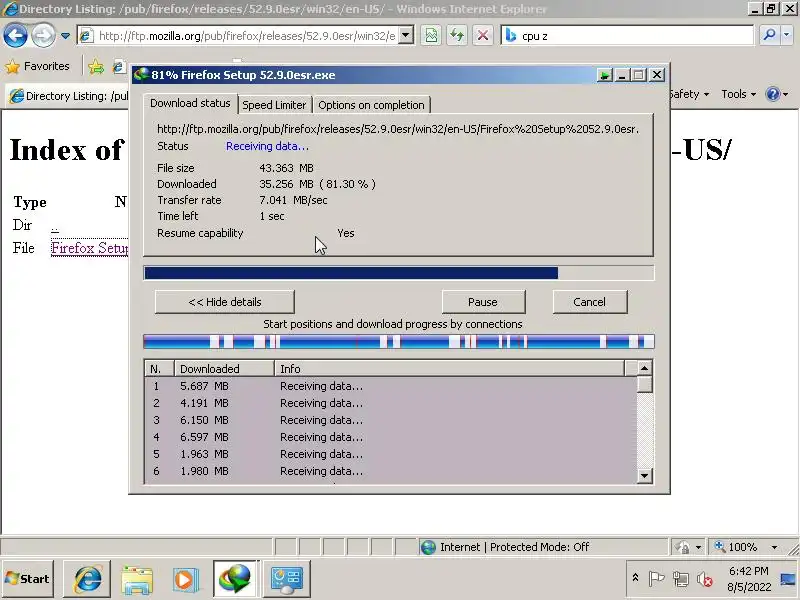Click the ftp.mozilla.org address bar
This screenshot has width=800, height=600.
tap(239, 36)
